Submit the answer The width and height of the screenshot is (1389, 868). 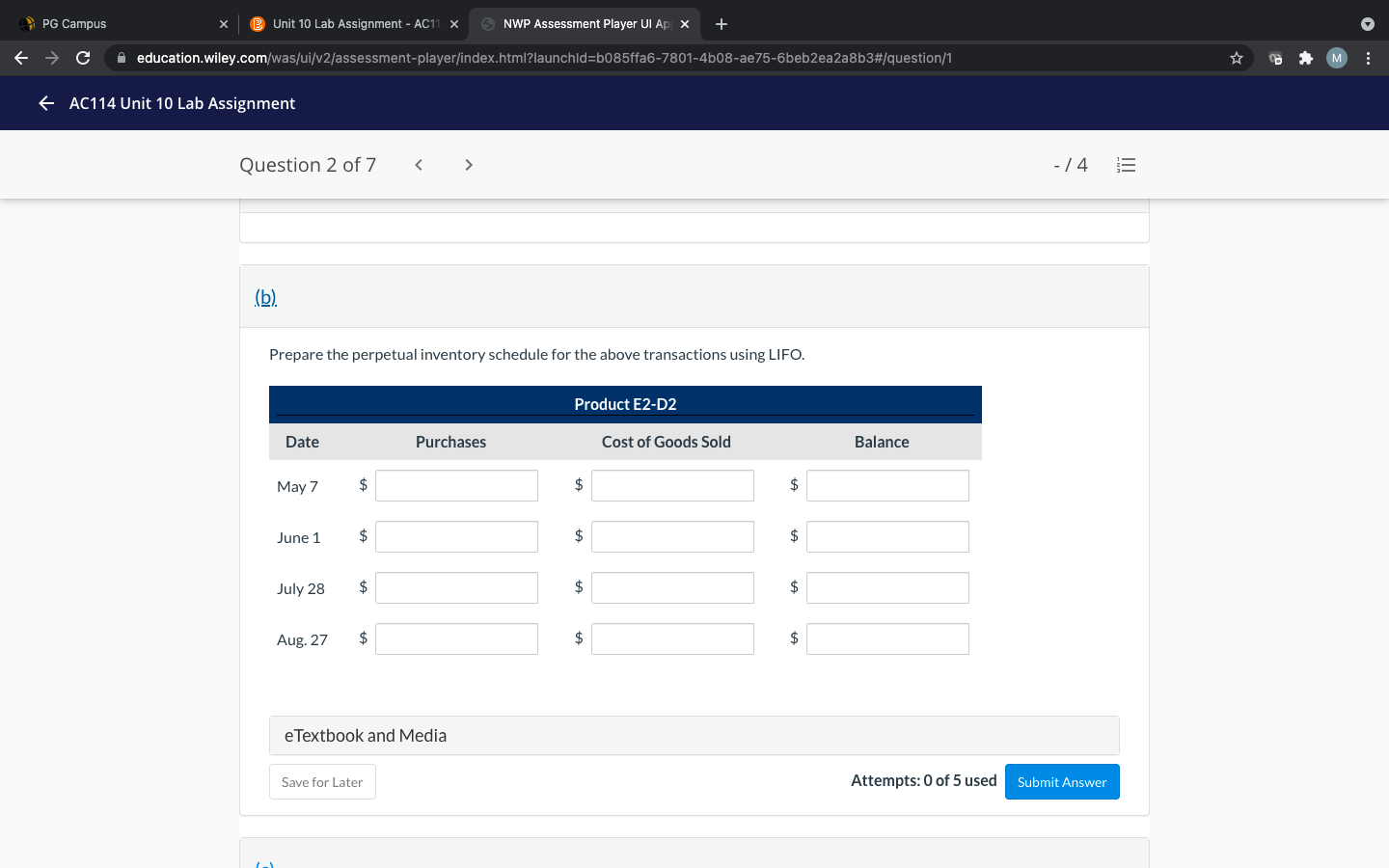1062,782
